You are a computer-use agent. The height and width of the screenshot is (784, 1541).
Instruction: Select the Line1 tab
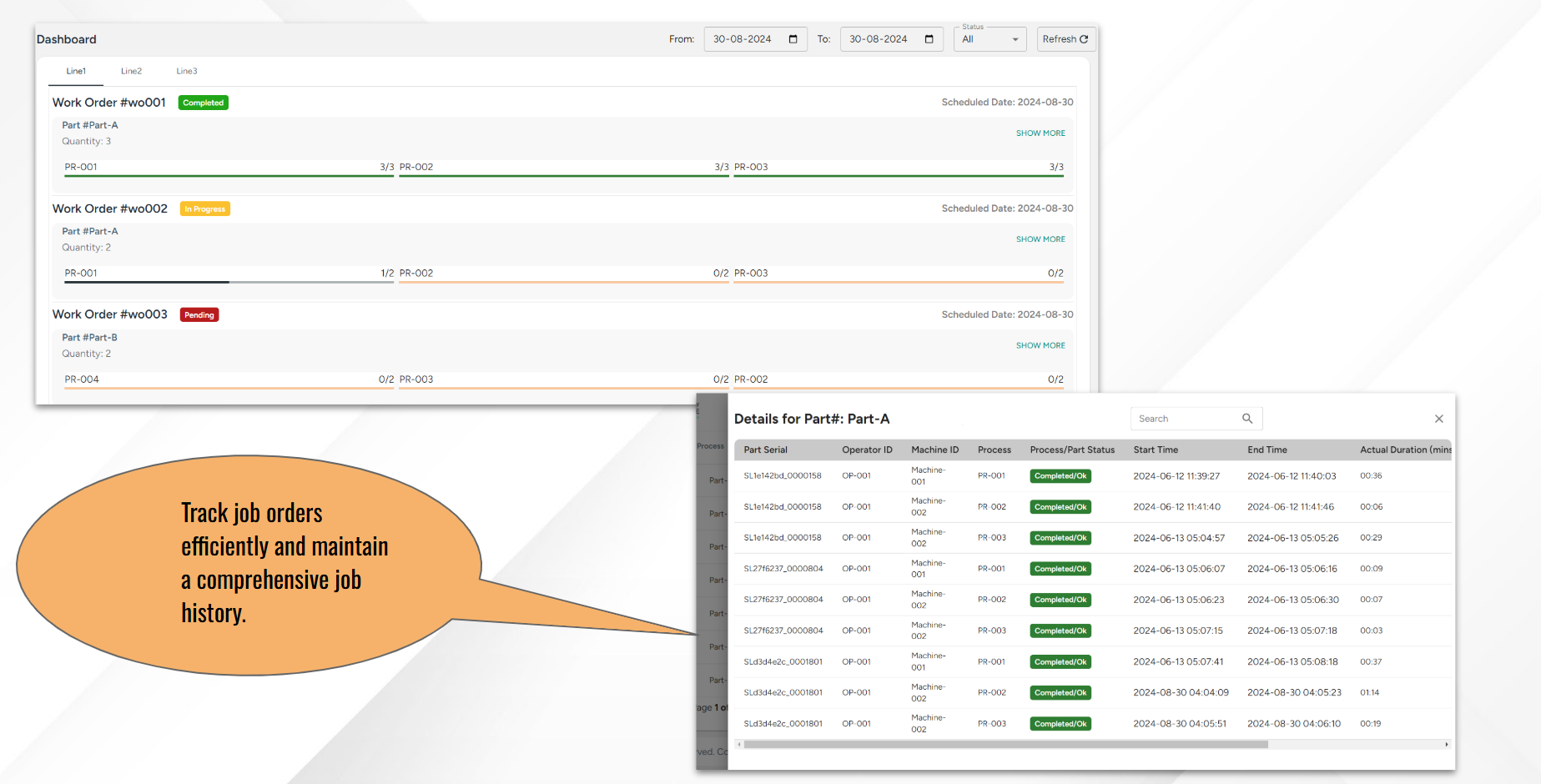click(76, 71)
